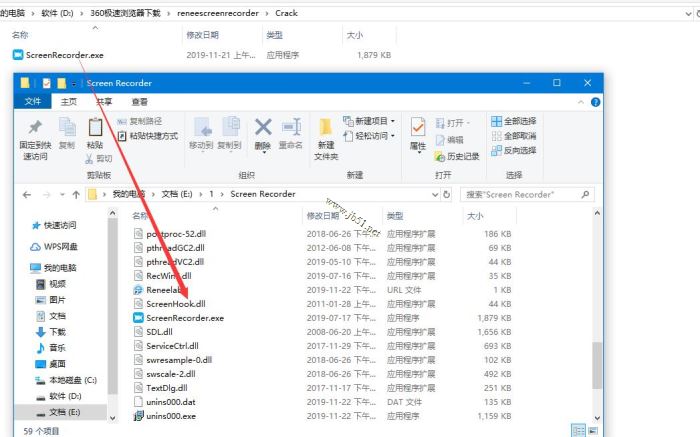Click the Paste (粘贴) ribbon icon
The image size is (700, 437).
click(95, 127)
